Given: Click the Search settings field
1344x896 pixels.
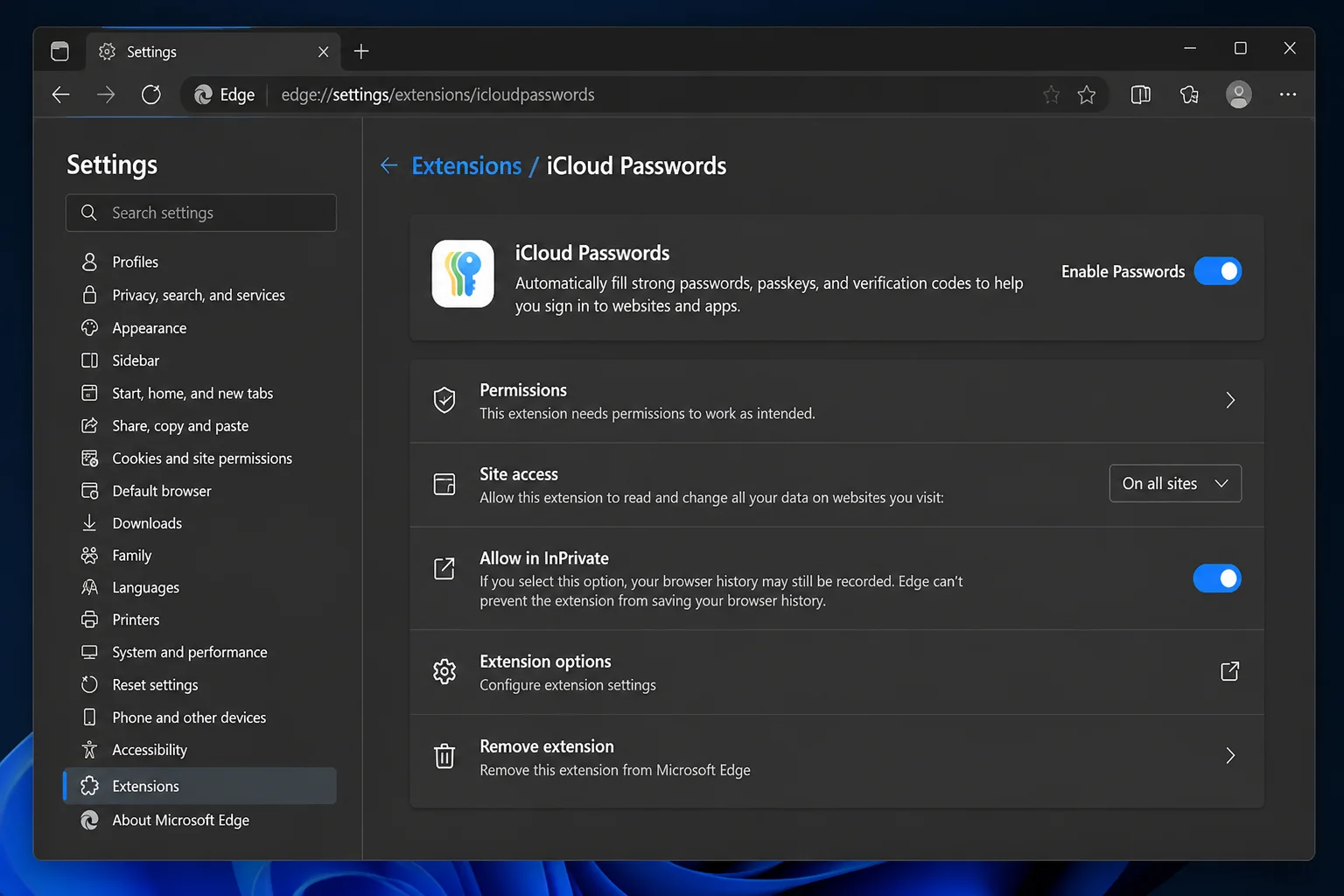Looking at the screenshot, I should pyautogui.click(x=201, y=213).
